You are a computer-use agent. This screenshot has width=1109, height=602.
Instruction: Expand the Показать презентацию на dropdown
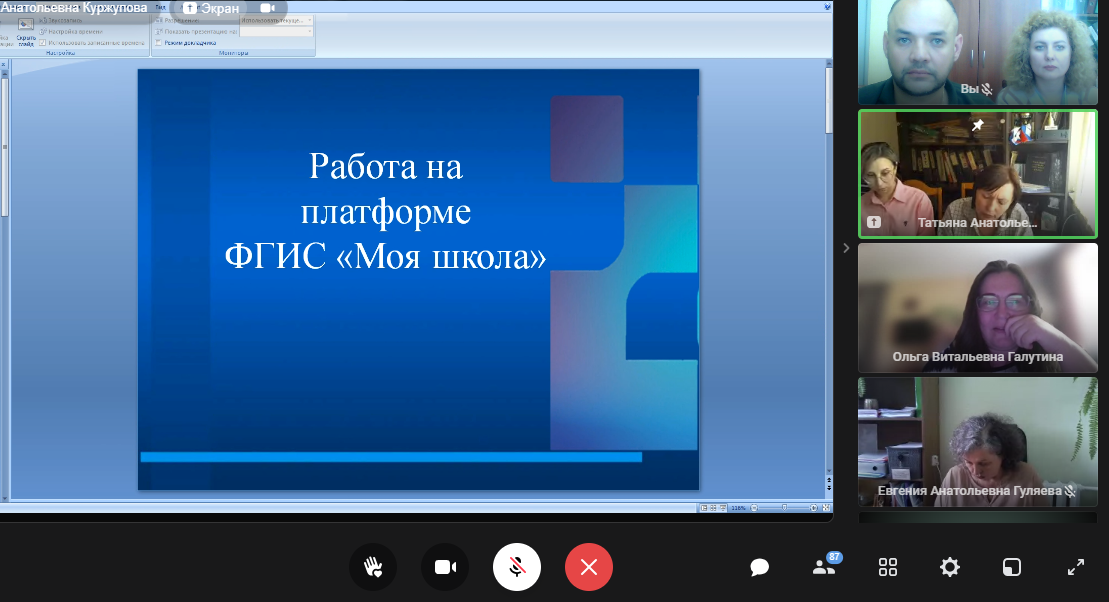click(x=277, y=31)
